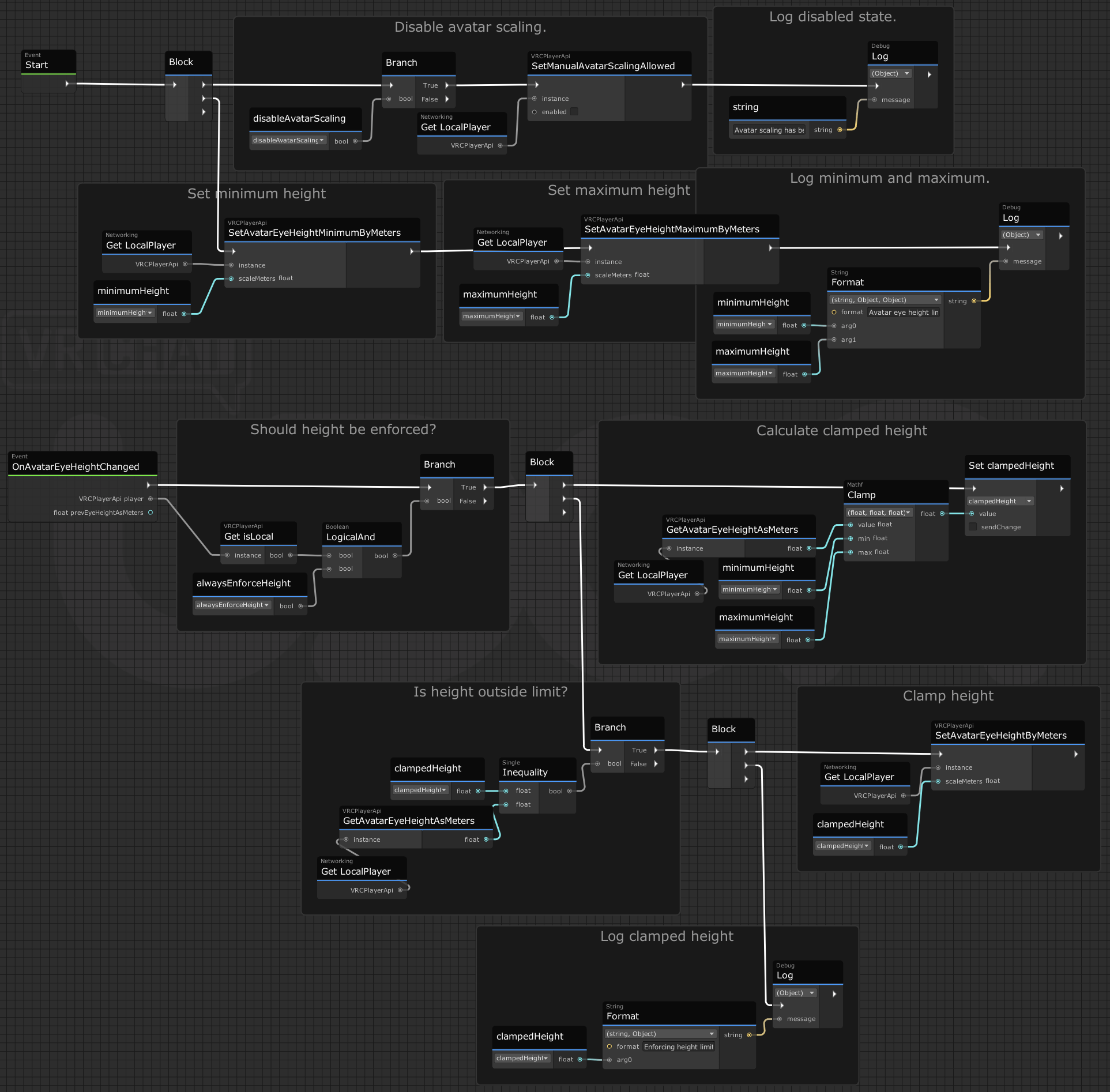Screen dimensions: 1110x1092
Task: Enable sendChange on the Set clampedHeight node
Action: 973,526
